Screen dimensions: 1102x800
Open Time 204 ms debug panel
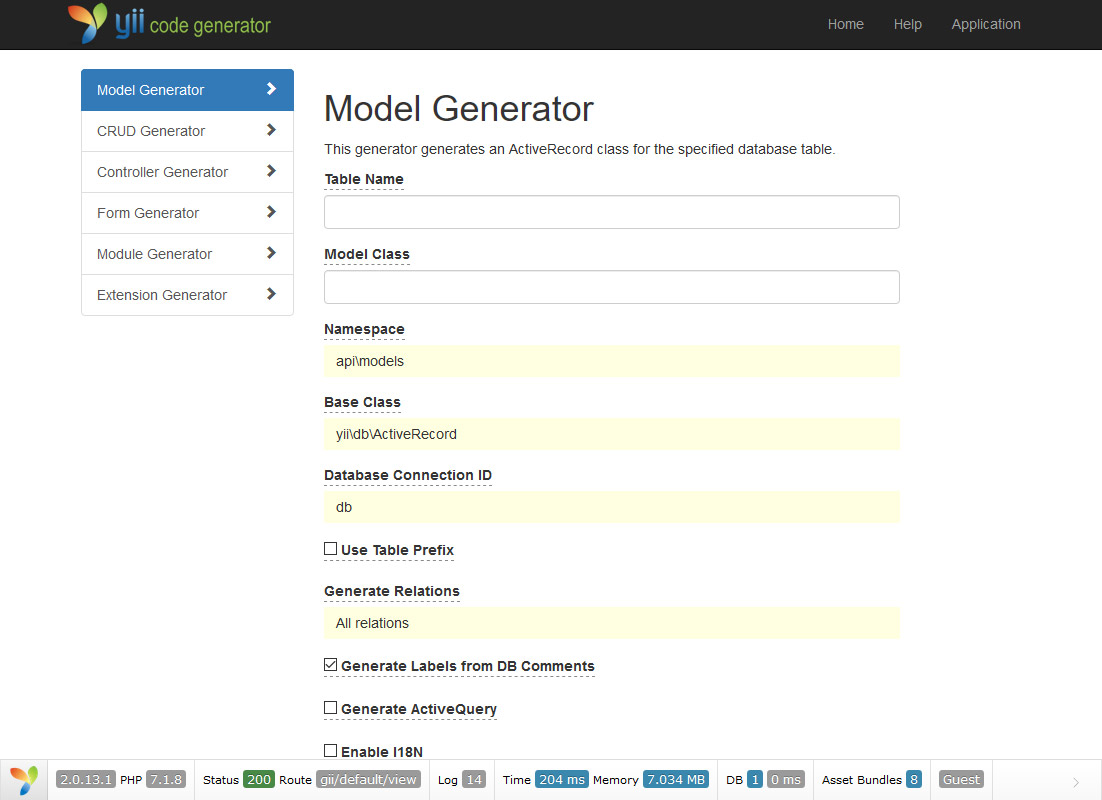(545, 780)
